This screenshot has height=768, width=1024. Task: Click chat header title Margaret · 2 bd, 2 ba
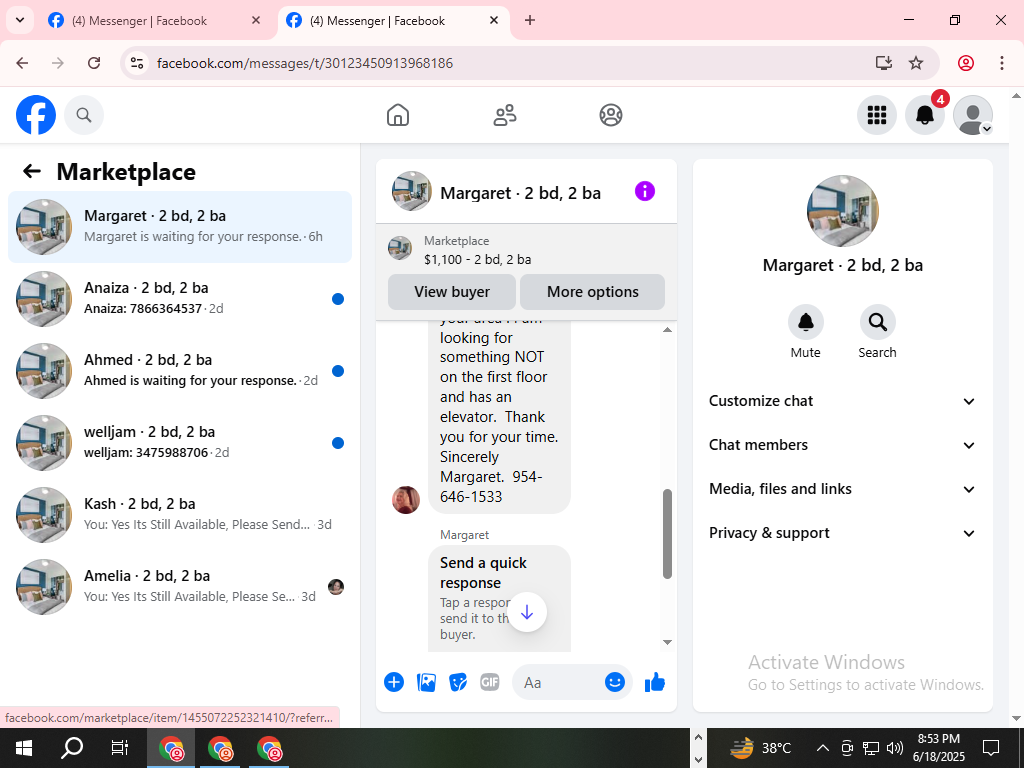coord(520,193)
